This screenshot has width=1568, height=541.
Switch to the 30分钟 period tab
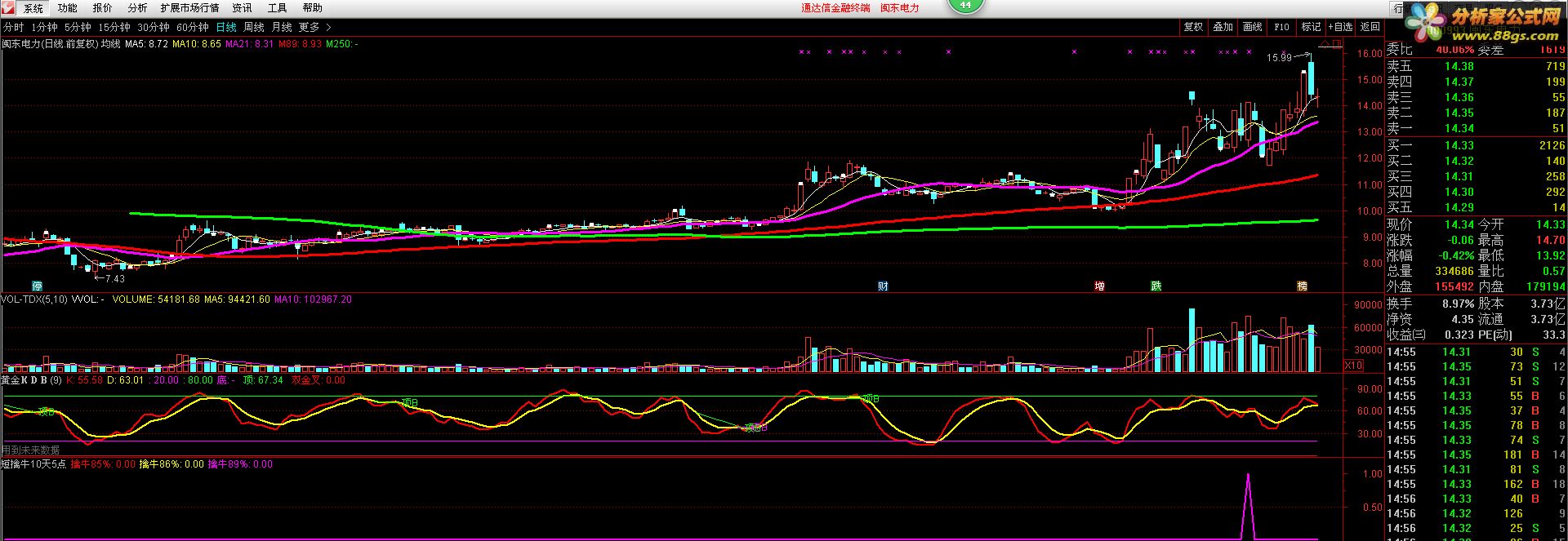pos(154,28)
